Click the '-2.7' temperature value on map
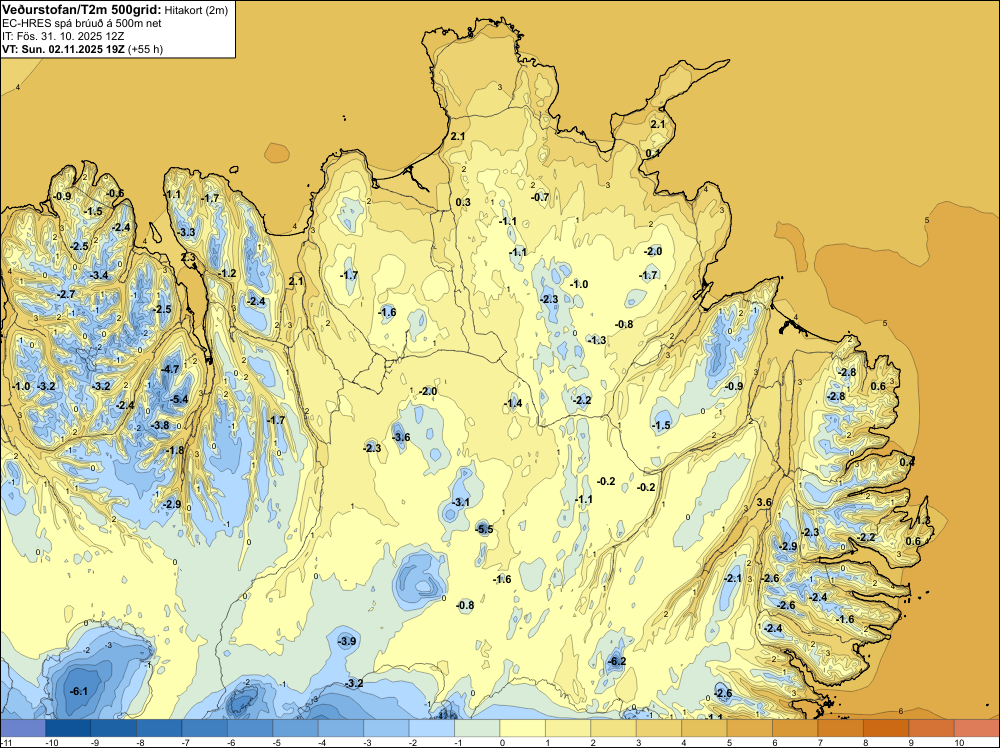The width and height of the screenshot is (1000, 748). tap(66, 294)
